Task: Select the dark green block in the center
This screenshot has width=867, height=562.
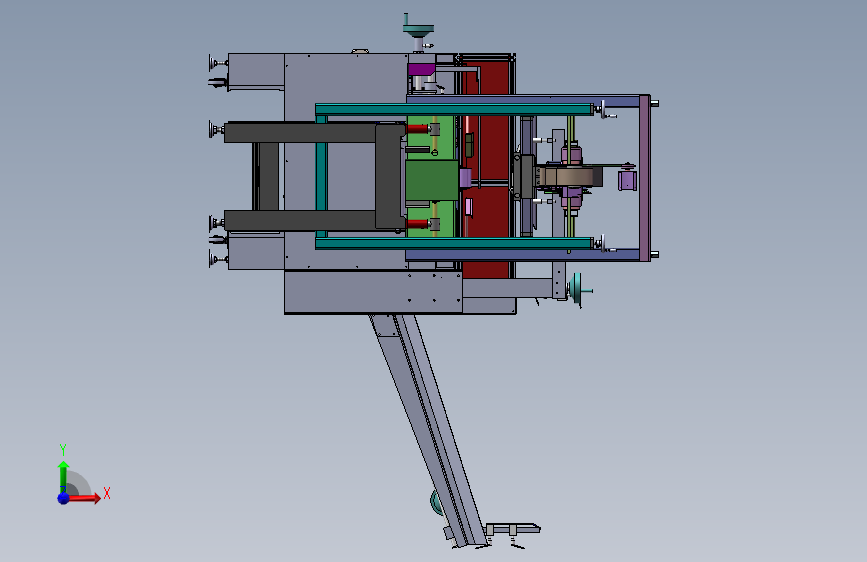Action: (431, 180)
